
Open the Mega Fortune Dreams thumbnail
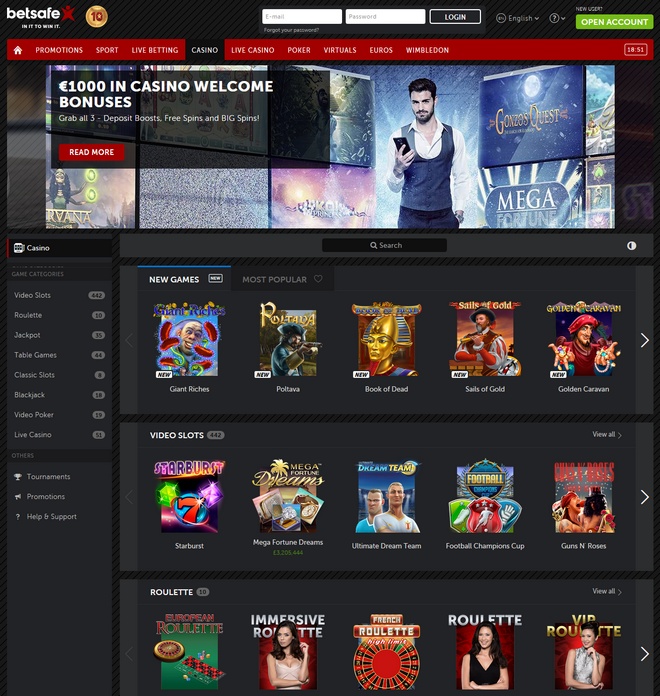pyautogui.click(x=288, y=495)
